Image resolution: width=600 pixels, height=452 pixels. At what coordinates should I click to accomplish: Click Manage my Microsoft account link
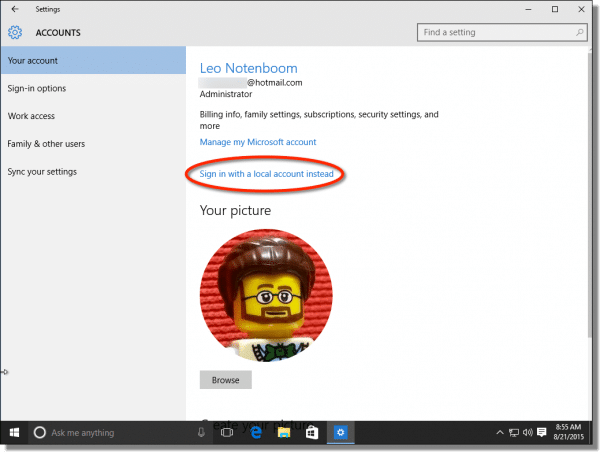click(x=258, y=142)
